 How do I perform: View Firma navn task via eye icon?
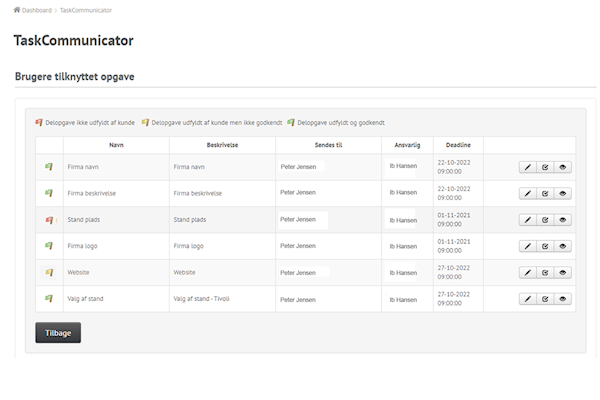[x=563, y=167]
